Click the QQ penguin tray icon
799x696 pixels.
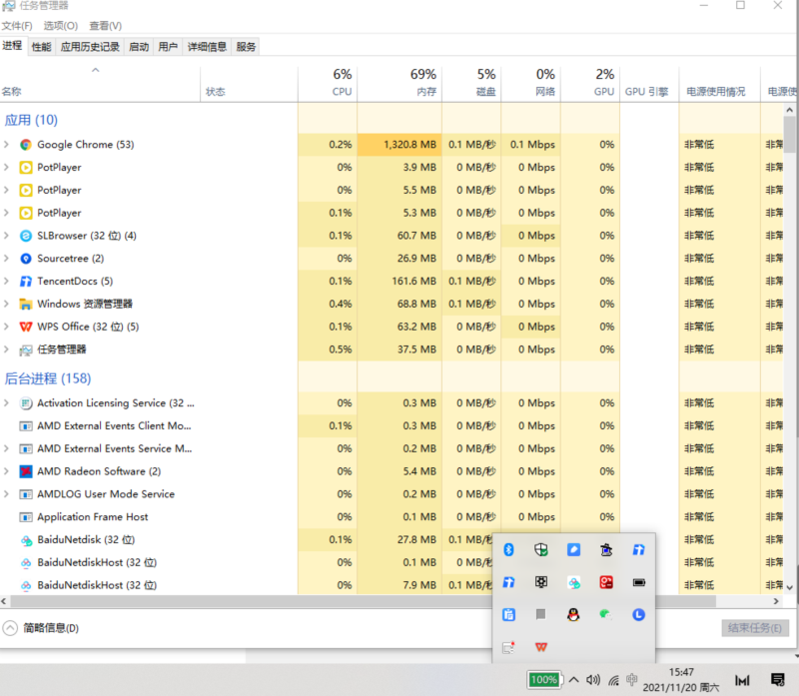click(573, 614)
